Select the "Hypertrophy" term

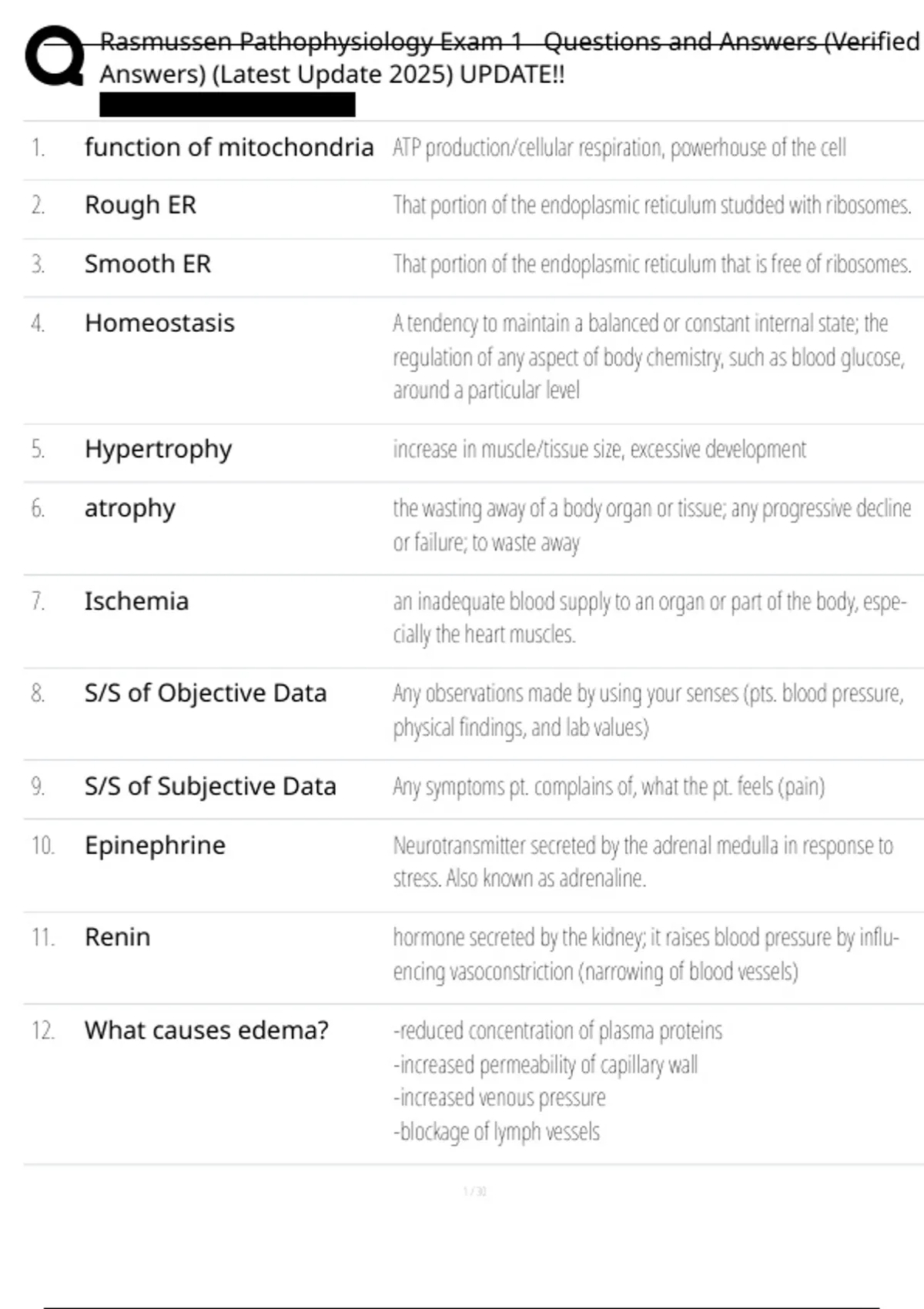158,449
